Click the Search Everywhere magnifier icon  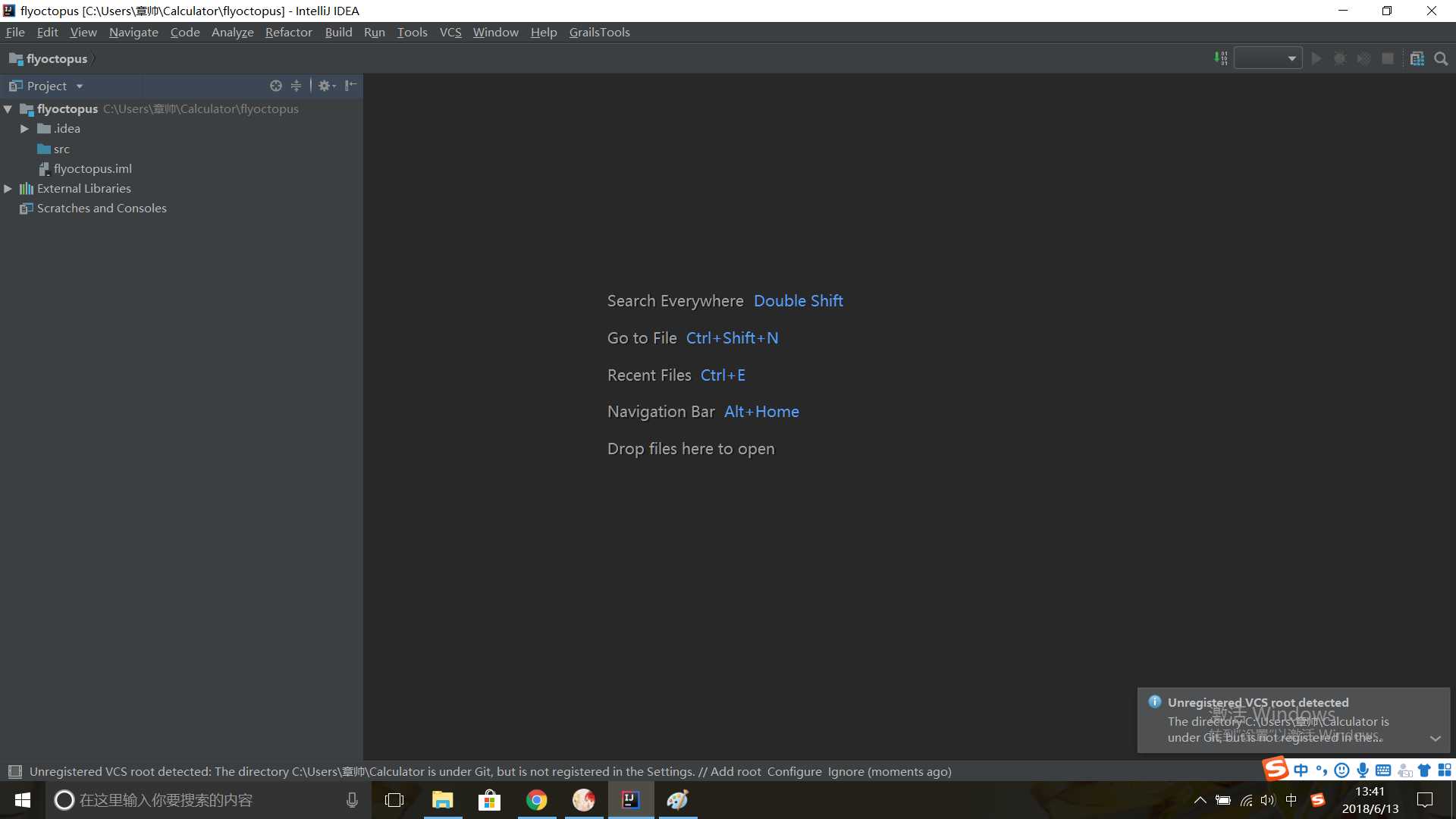1442,58
